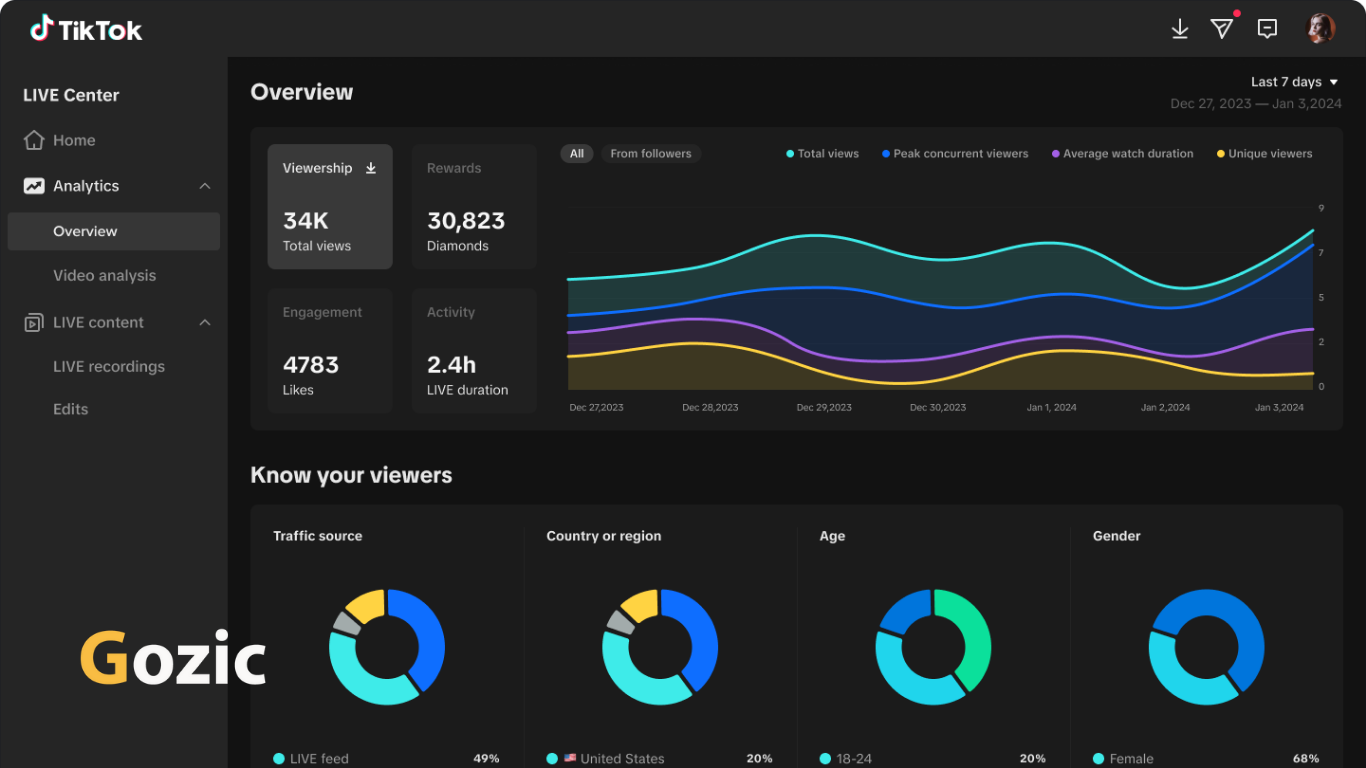Screen dimensions: 1366x768
Task: Select the From followers filter tab
Action: pos(651,154)
